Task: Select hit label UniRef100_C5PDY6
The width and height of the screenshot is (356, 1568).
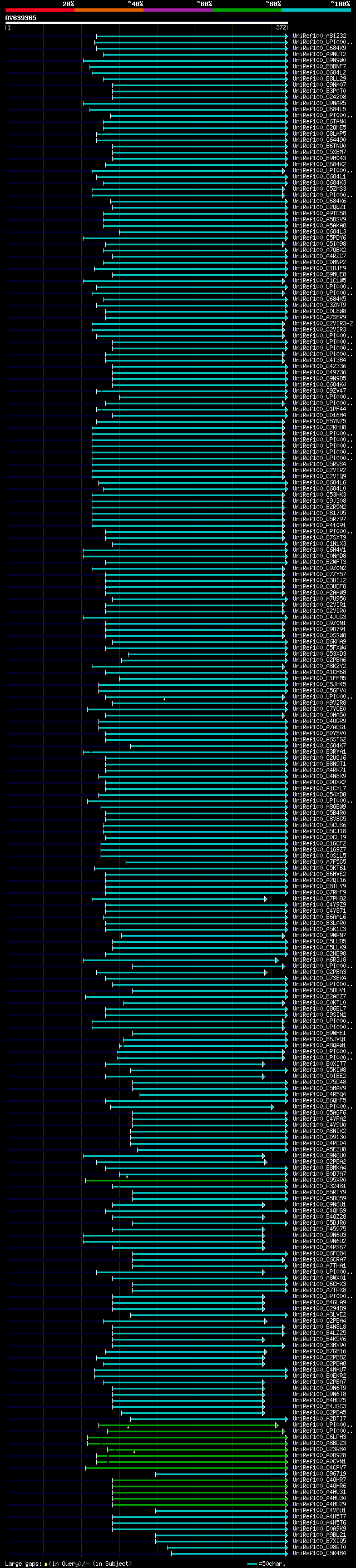Action: [x=319, y=238]
